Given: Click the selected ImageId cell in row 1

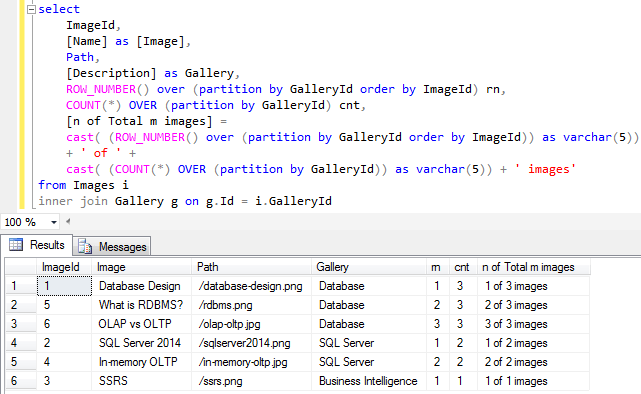Looking at the screenshot, I should click(64, 286).
